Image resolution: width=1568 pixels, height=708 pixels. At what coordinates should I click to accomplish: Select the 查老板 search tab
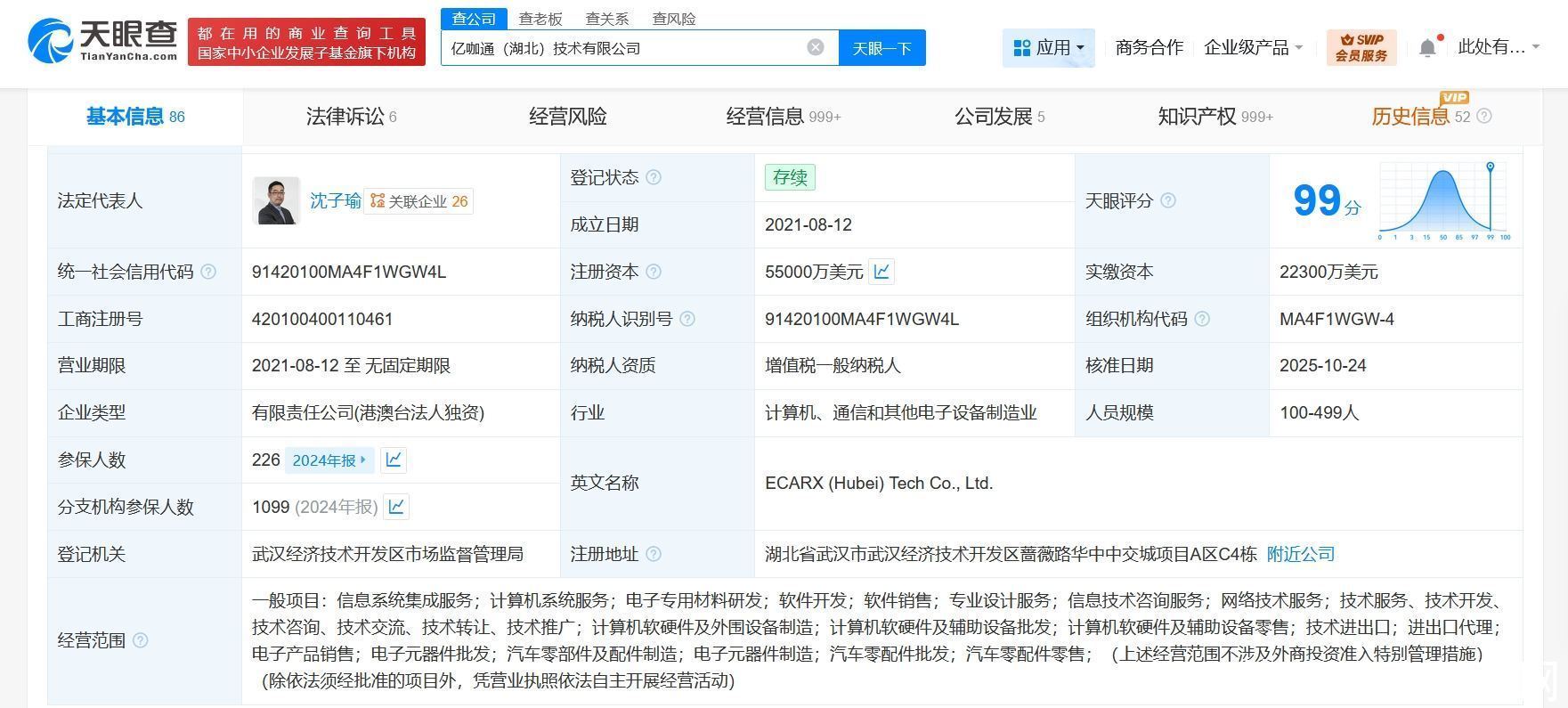pos(540,18)
